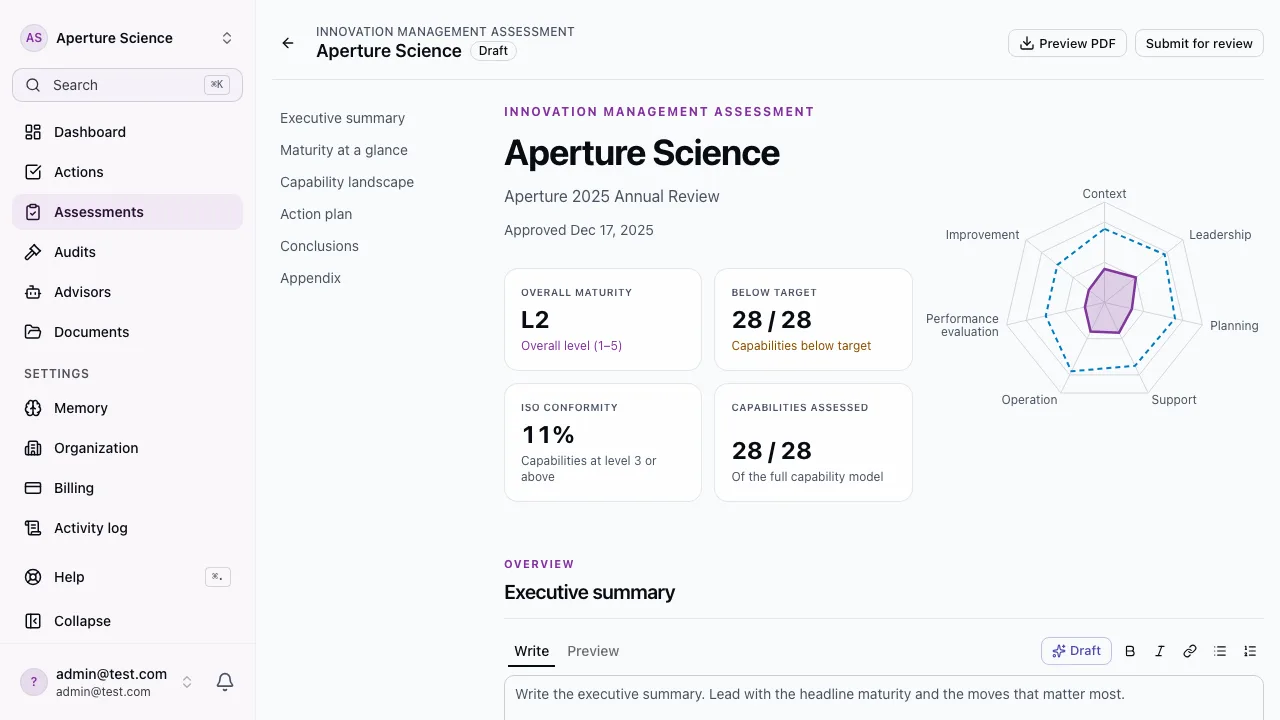
Task: Click the Performance evaluation chart label
Action: tap(962, 325)
